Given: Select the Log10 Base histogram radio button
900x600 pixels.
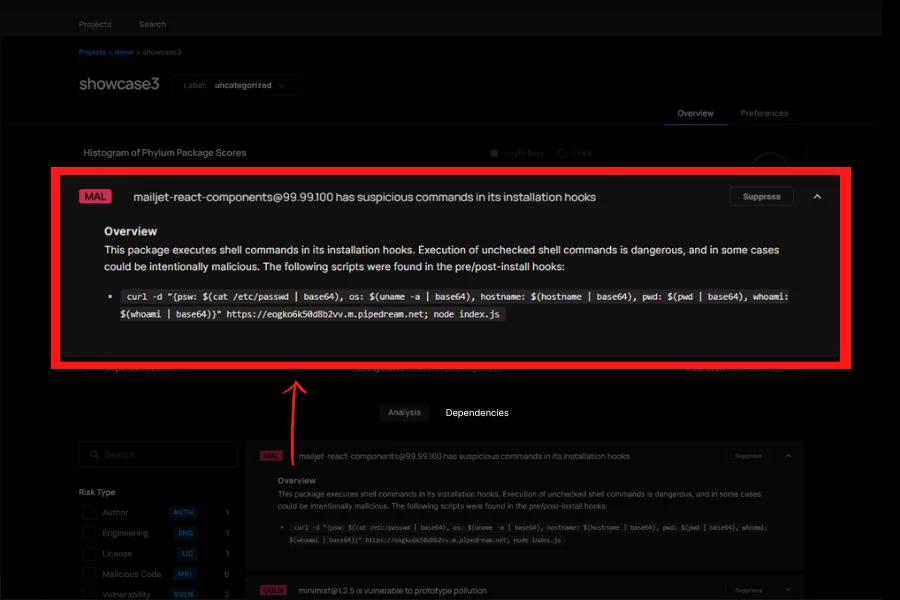Looking at the screenshot, I should tap(494, 153).
